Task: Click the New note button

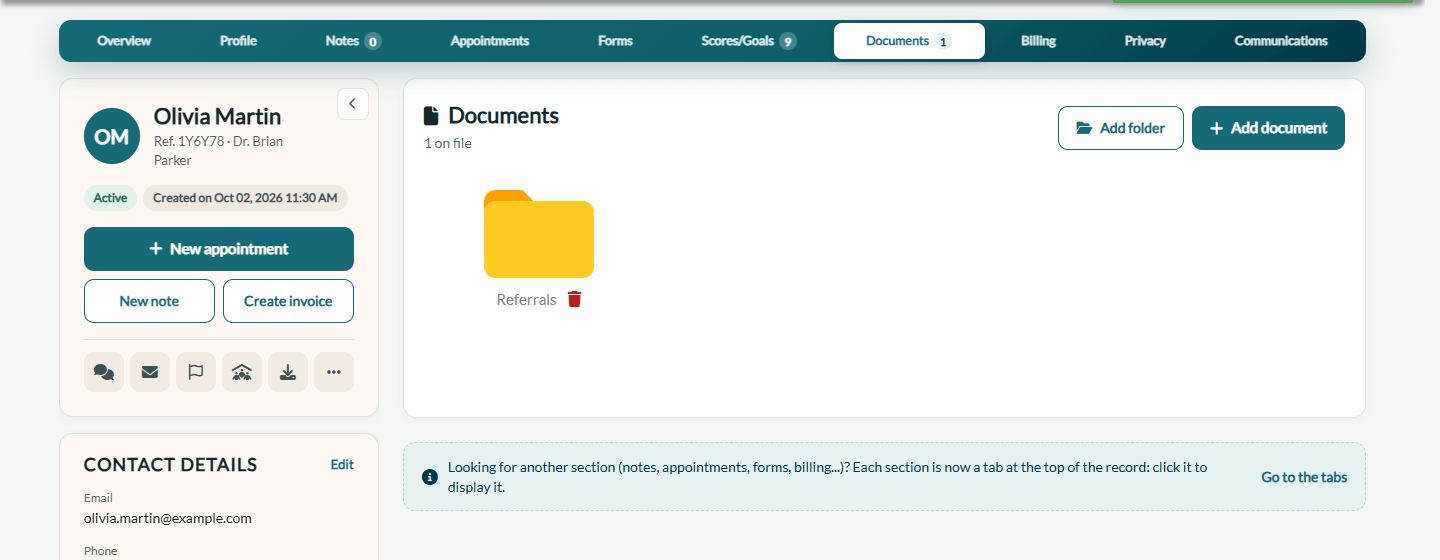Action: [x=149, y=301]
